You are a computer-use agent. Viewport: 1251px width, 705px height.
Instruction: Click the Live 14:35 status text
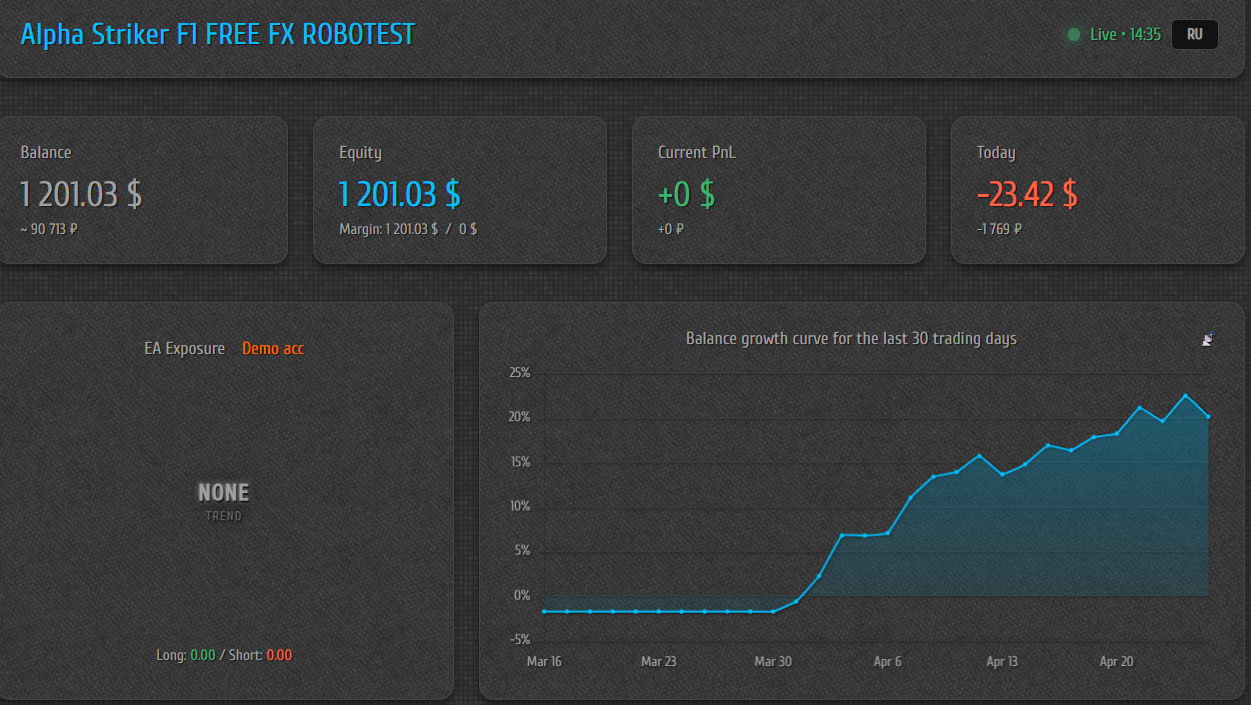coord(1125,35)
